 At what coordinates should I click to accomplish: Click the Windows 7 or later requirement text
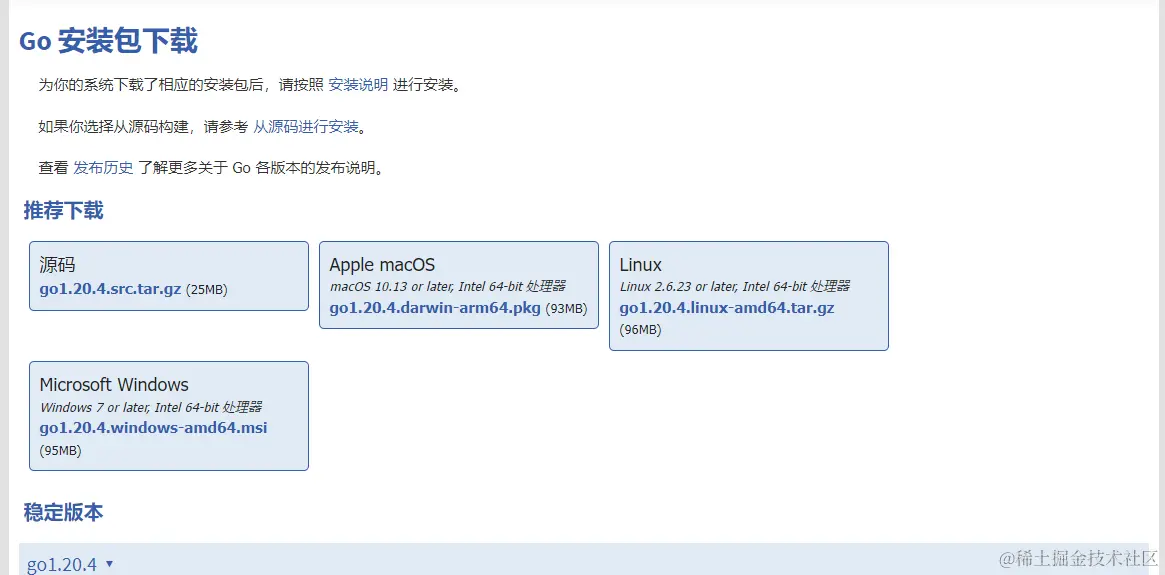tap(151, 407)
